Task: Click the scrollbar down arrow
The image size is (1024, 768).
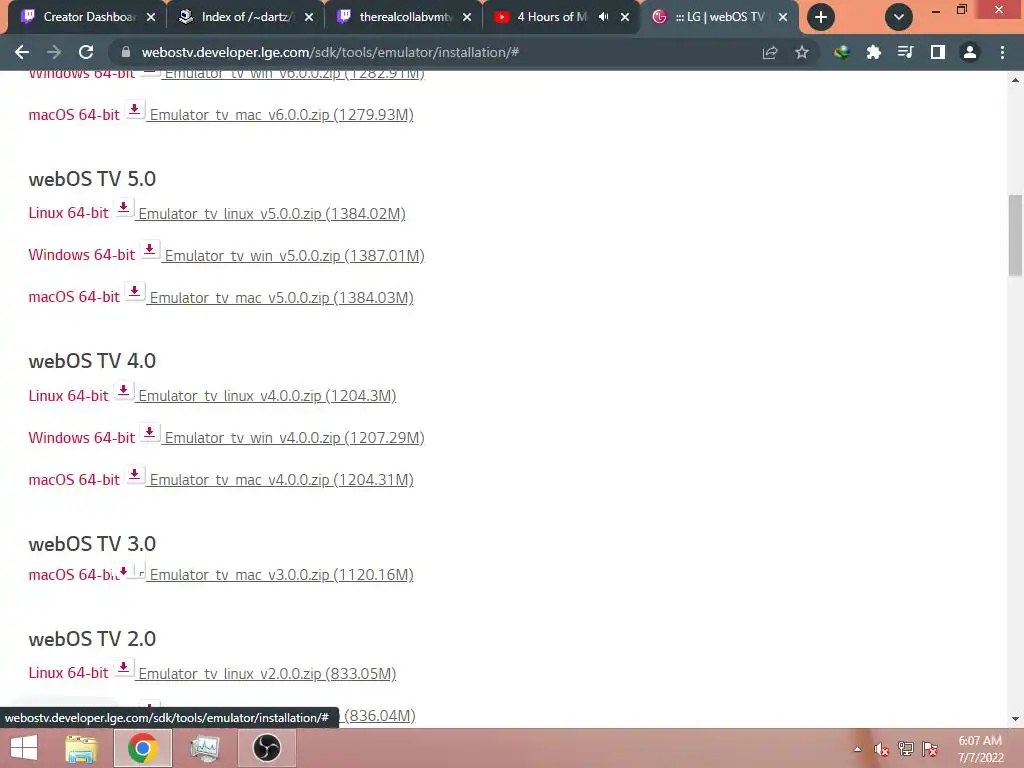Action: (x=1015, y=719)
